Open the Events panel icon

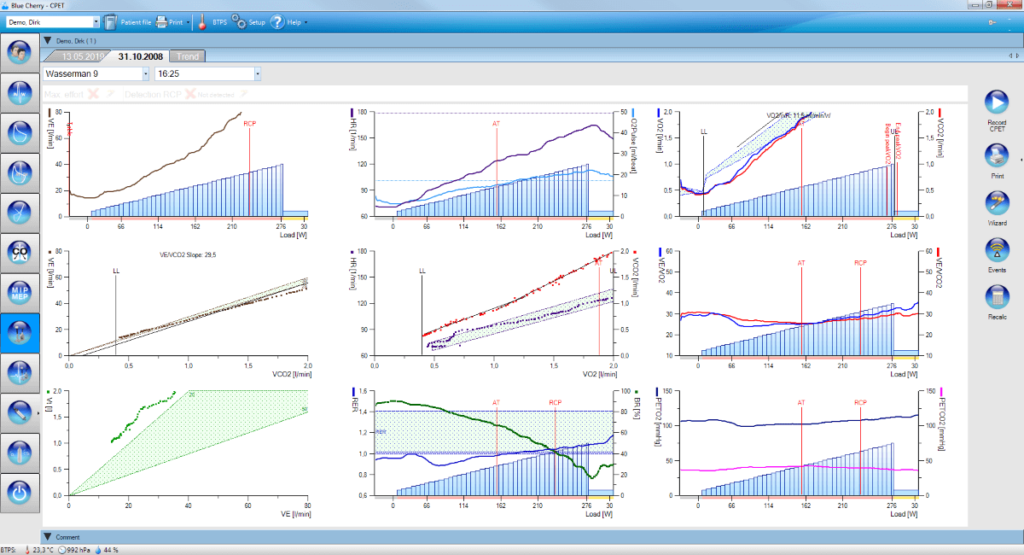tap(996, 250)
